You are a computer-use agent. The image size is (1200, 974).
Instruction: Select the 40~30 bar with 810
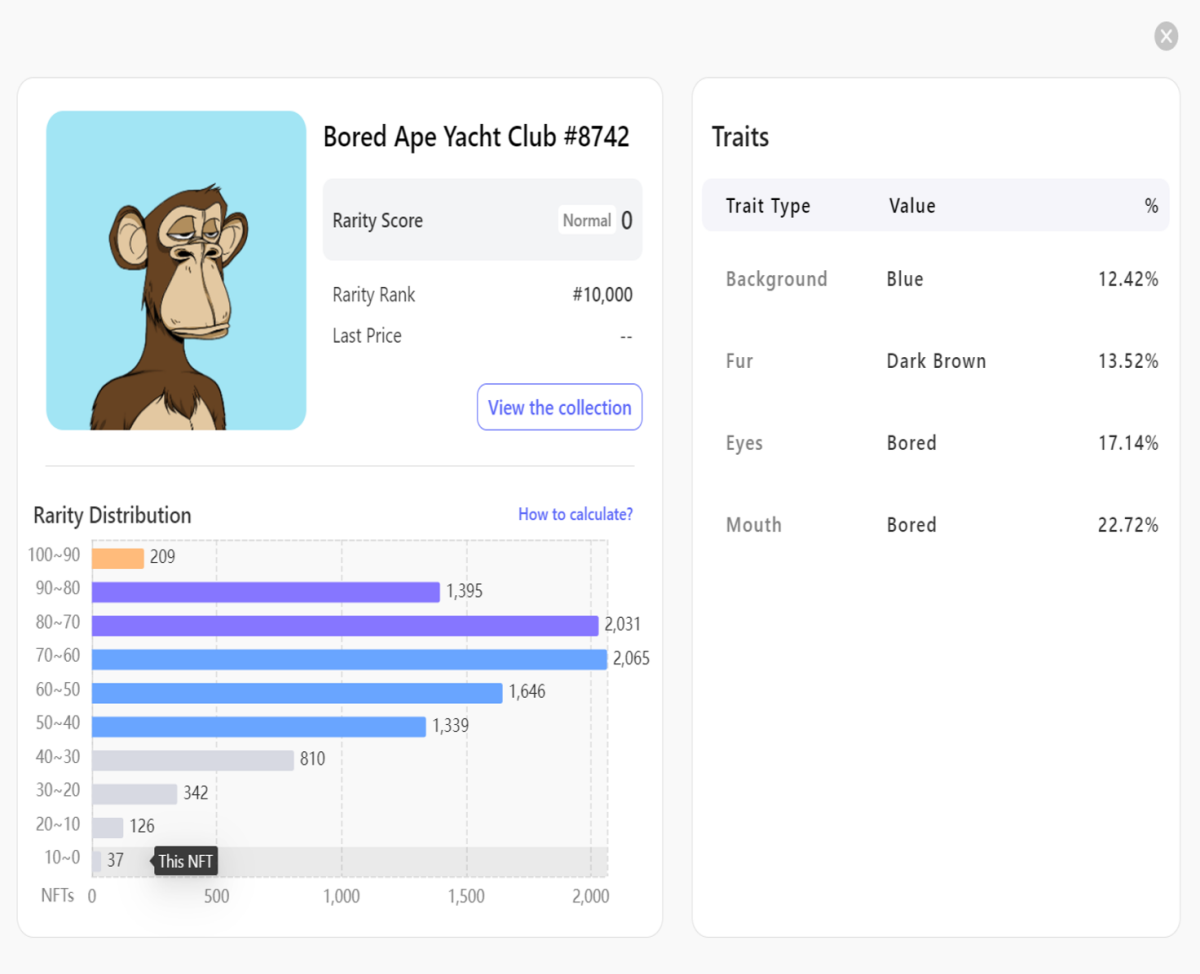click(193, 760)
